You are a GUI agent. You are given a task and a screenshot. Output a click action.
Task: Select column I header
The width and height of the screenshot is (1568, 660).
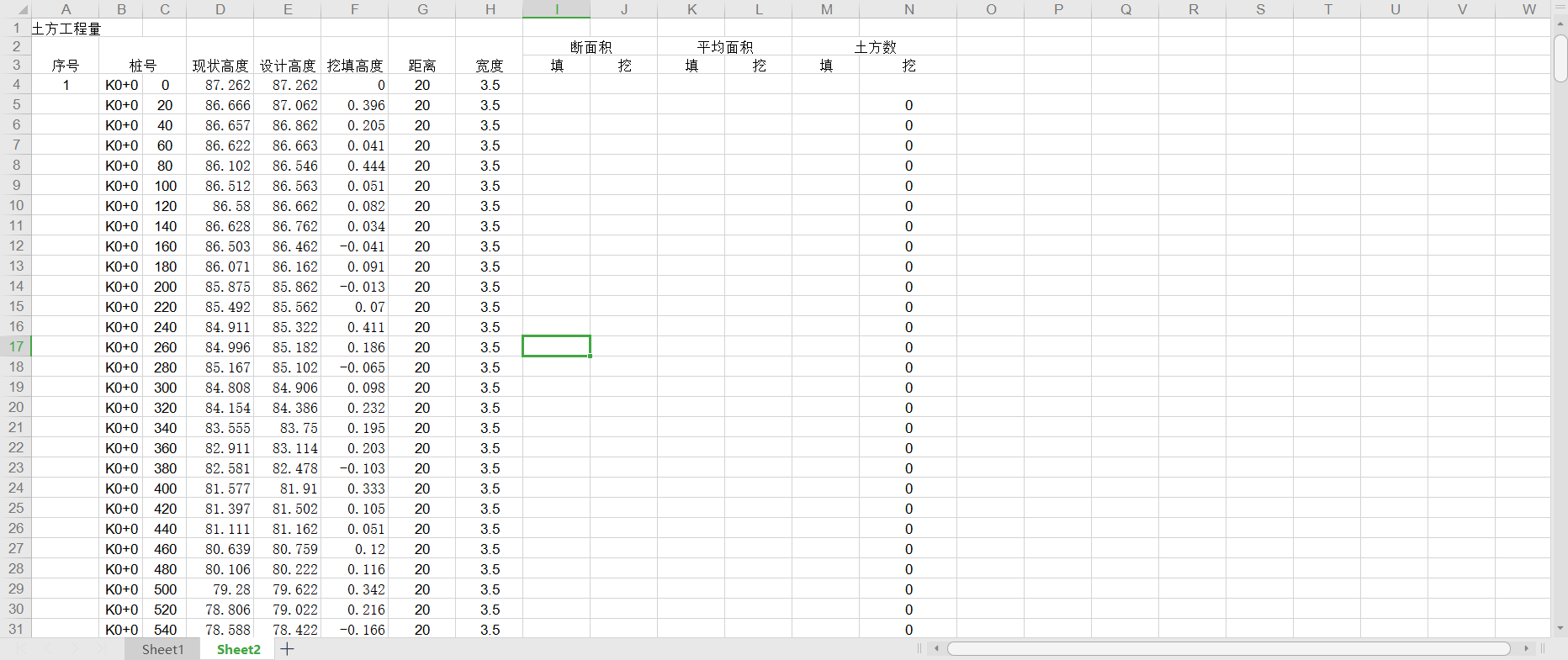[557, 9]
